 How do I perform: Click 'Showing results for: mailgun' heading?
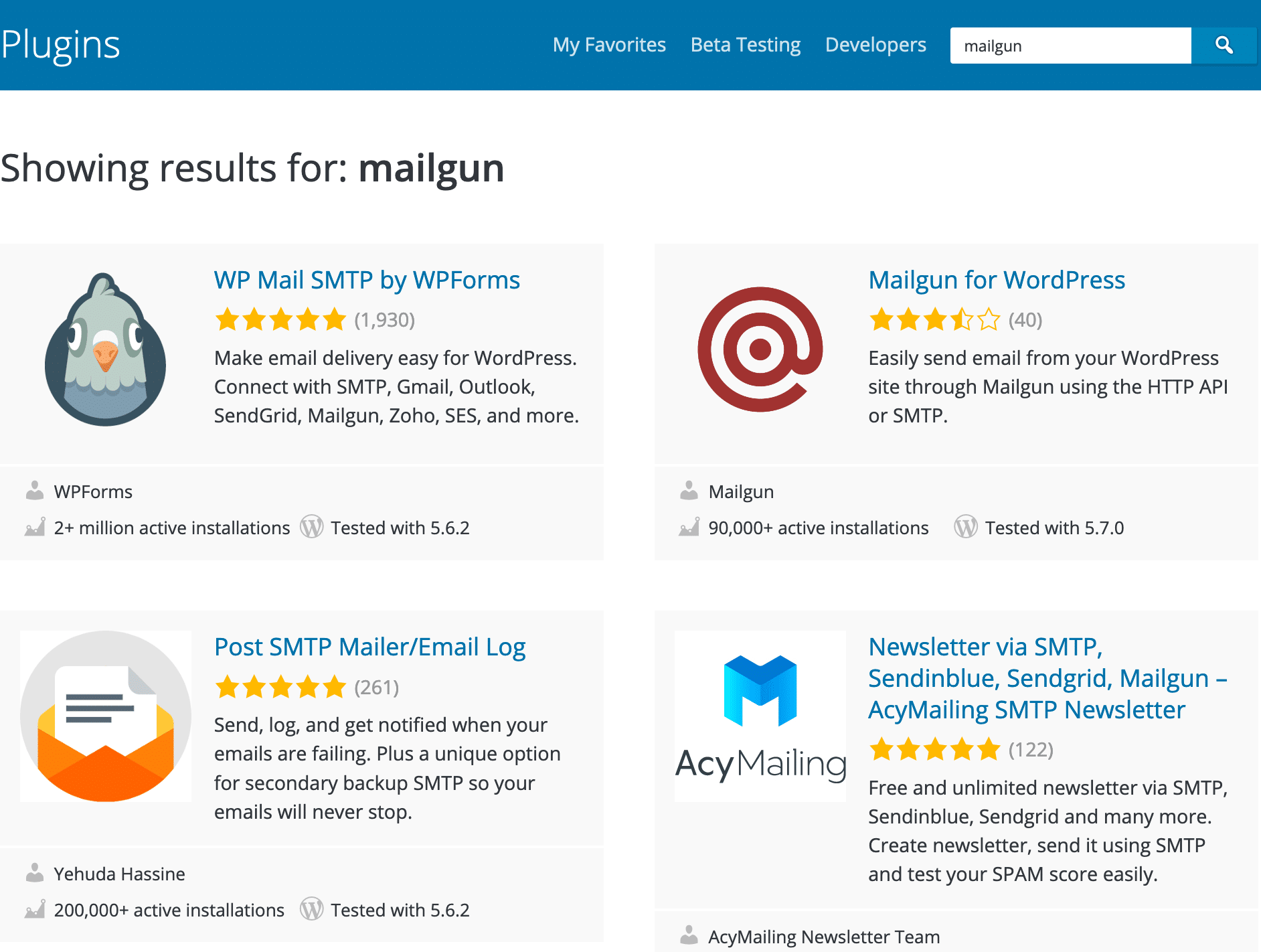tap(252, 168)
